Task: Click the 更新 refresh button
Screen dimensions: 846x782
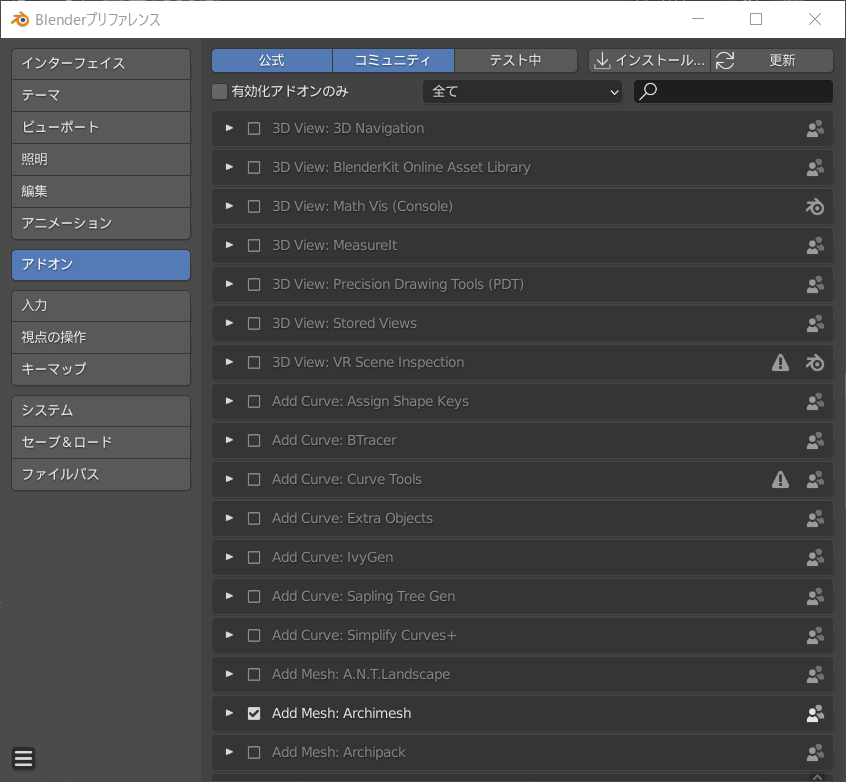Action: click(772, 60)
